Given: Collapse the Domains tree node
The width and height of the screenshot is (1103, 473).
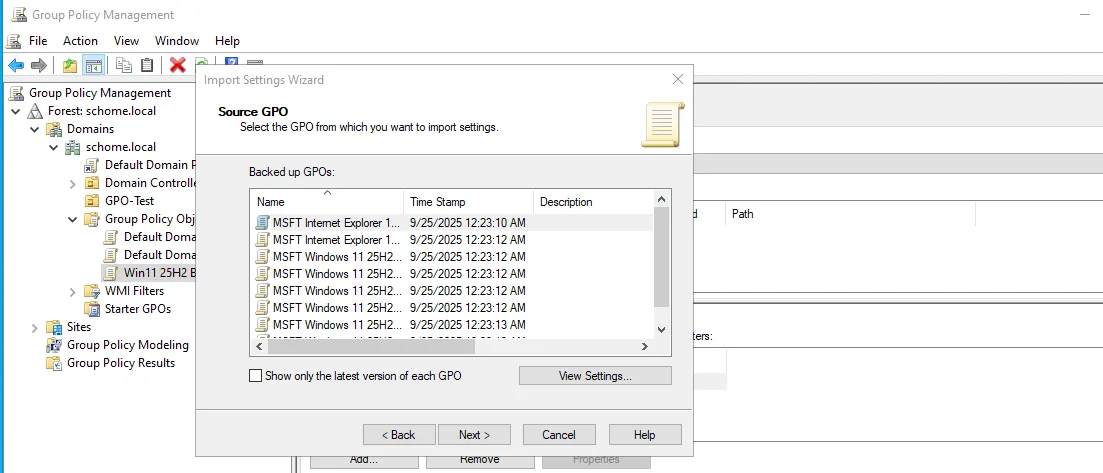Looking at the screenshot, I should [34, 130].
